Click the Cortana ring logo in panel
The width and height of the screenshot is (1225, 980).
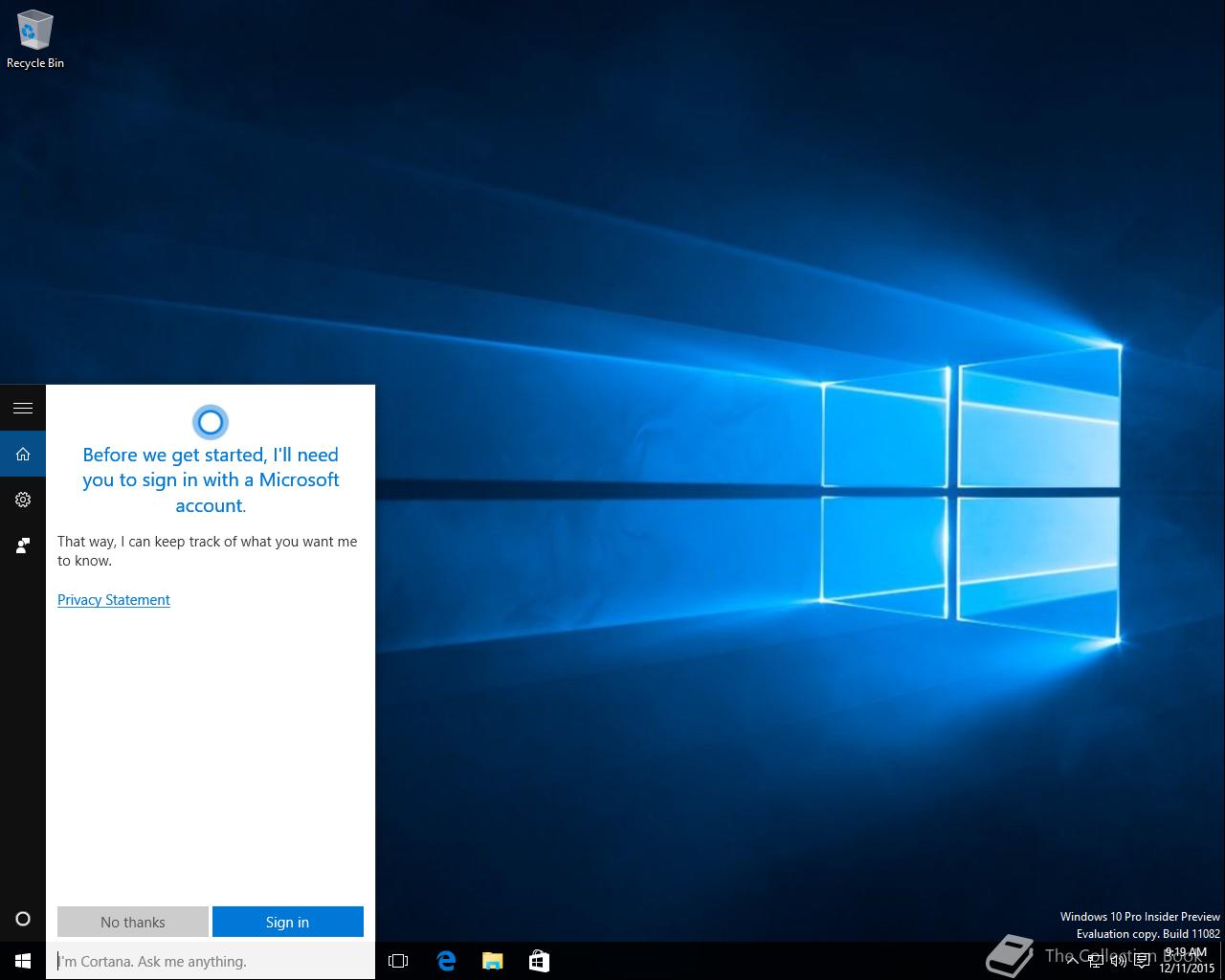tap(211, 422)
